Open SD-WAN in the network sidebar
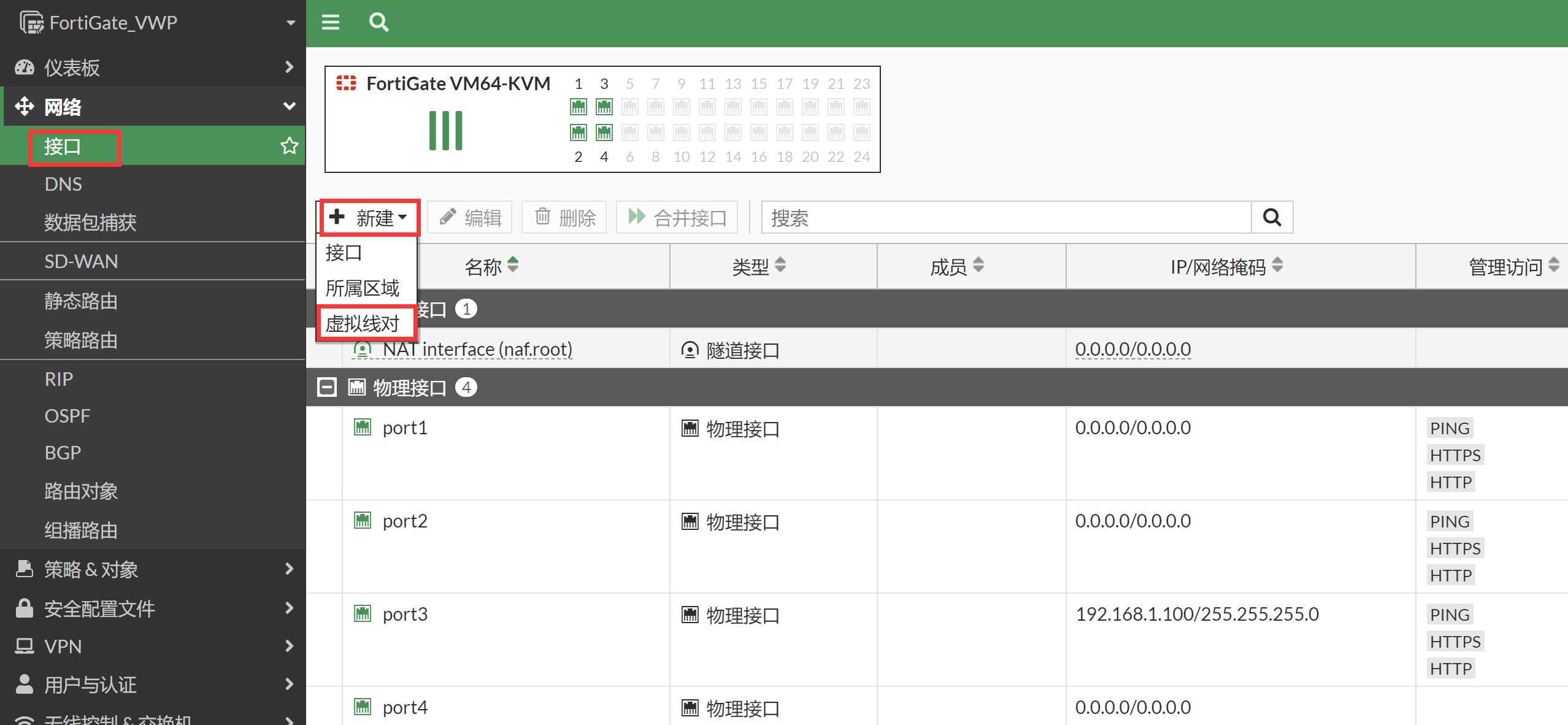Image resolution: width=1568 pixels, height=725 pixels. [81, 261]
